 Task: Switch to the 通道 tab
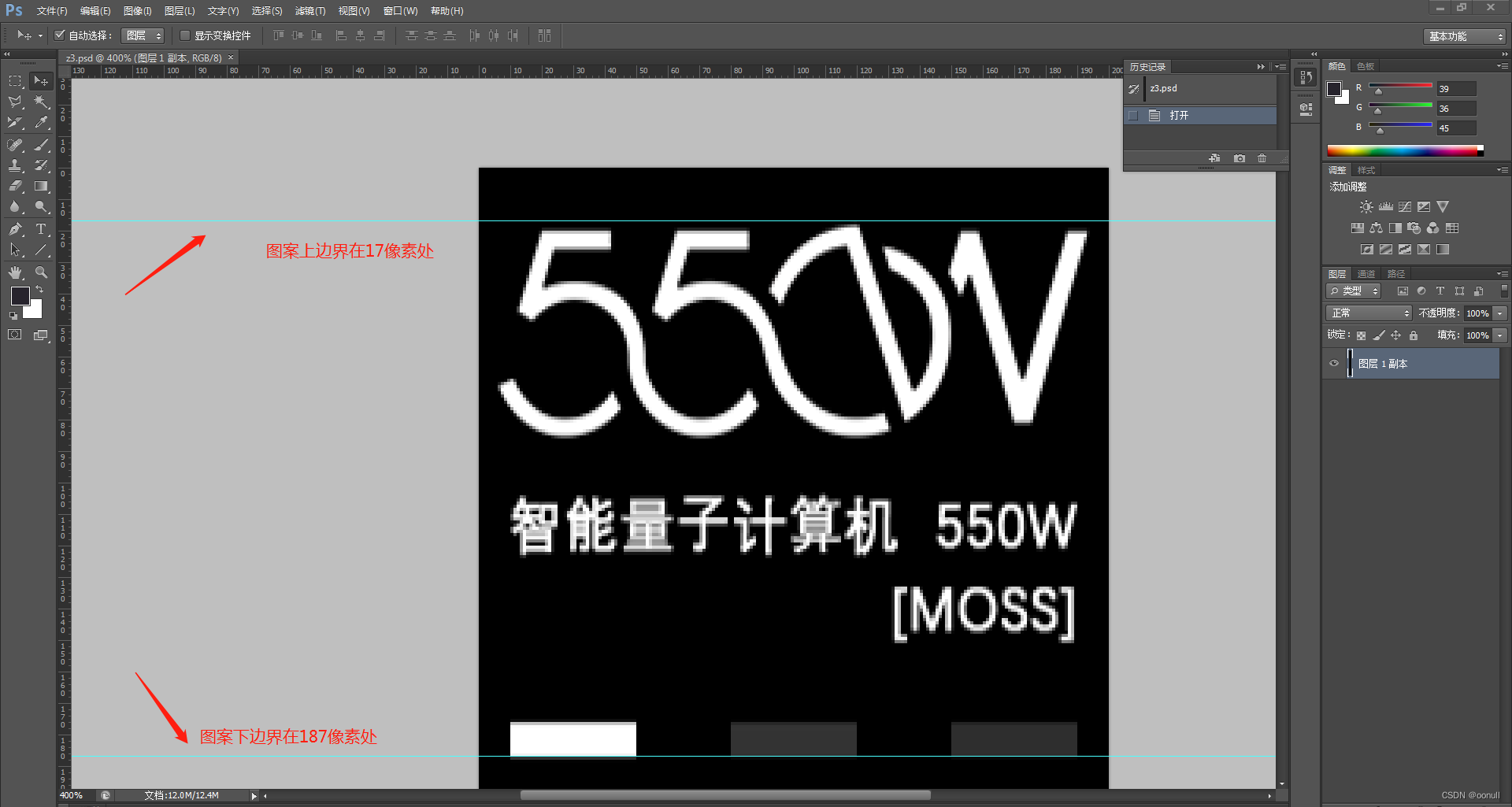[1366, 274]
